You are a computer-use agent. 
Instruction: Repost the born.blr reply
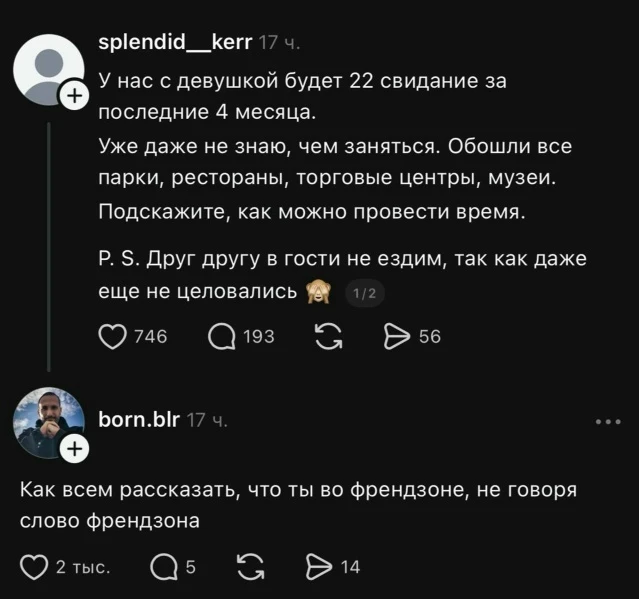coord(251,567)
